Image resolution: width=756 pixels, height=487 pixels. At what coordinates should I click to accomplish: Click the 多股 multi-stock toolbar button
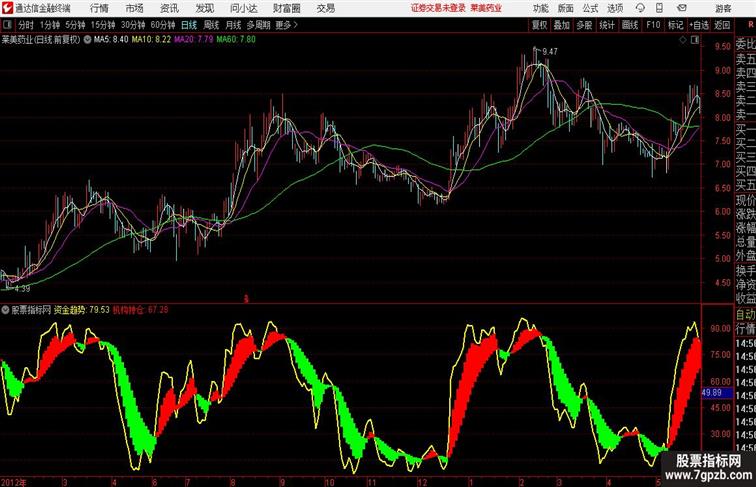pos(584,25)
